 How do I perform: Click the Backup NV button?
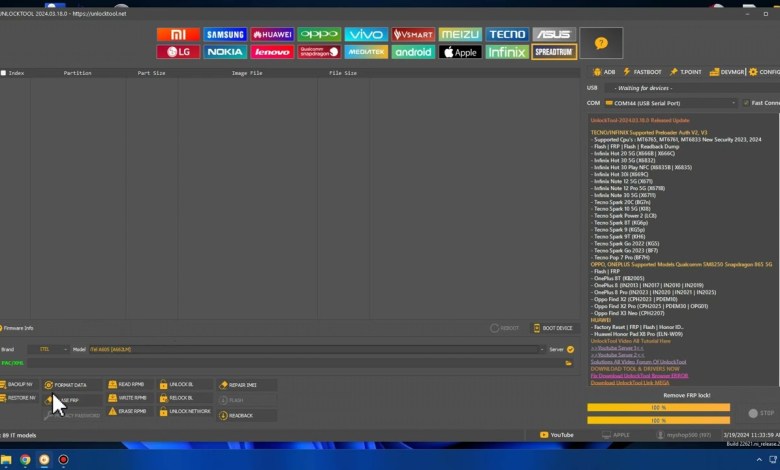(x=17, y=384)
